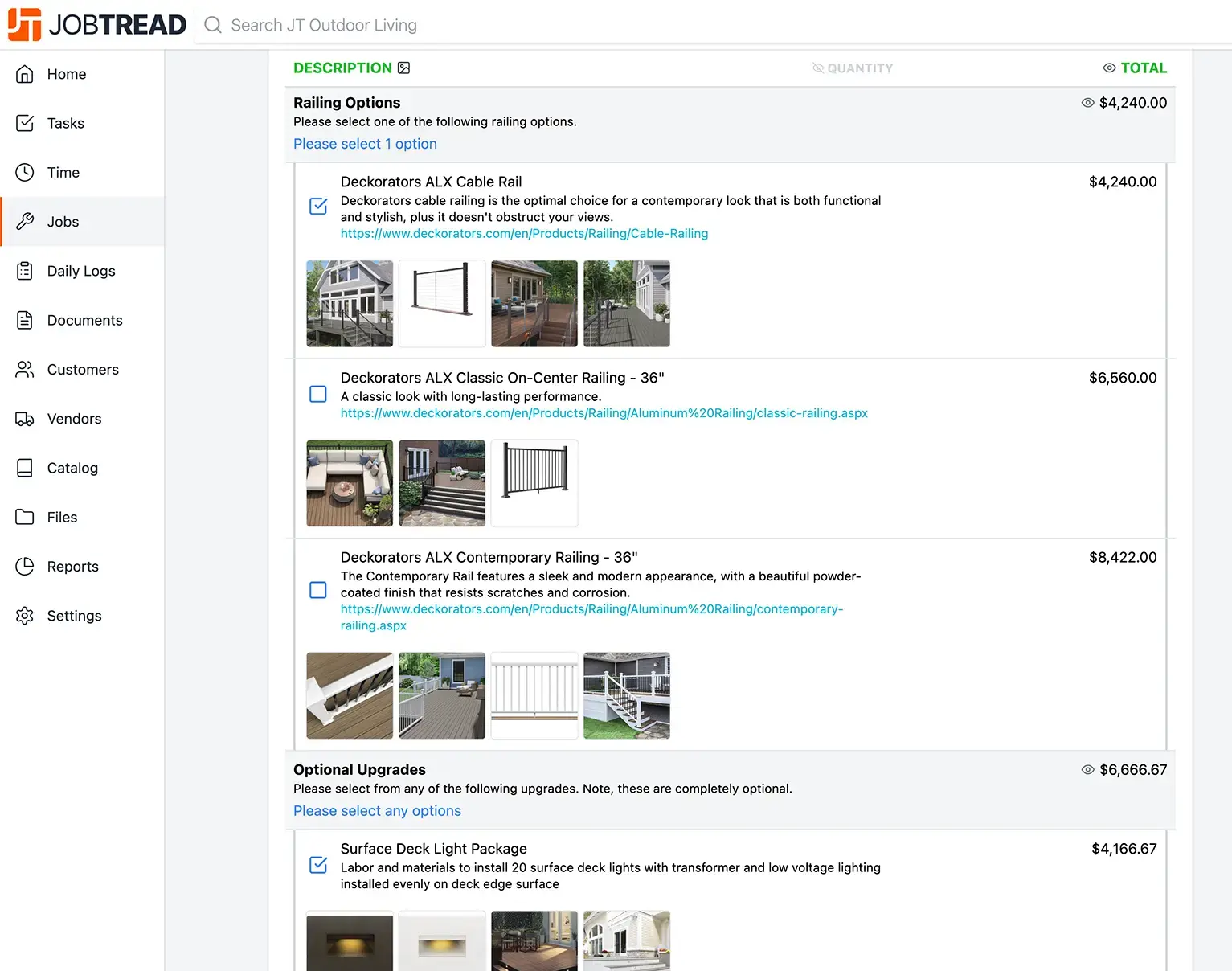
Task: Click the 'Please select any options' link
Action: pos(377,811)
